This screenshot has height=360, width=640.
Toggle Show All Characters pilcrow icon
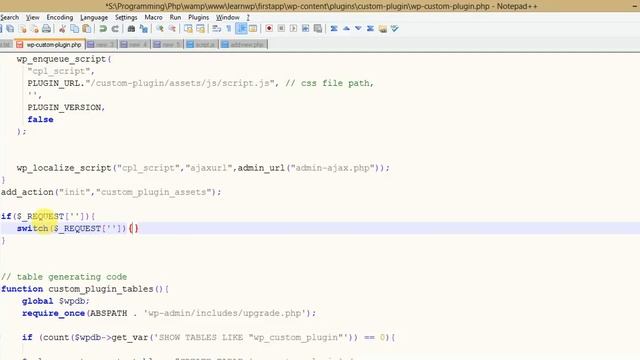[x=229, y=29]
